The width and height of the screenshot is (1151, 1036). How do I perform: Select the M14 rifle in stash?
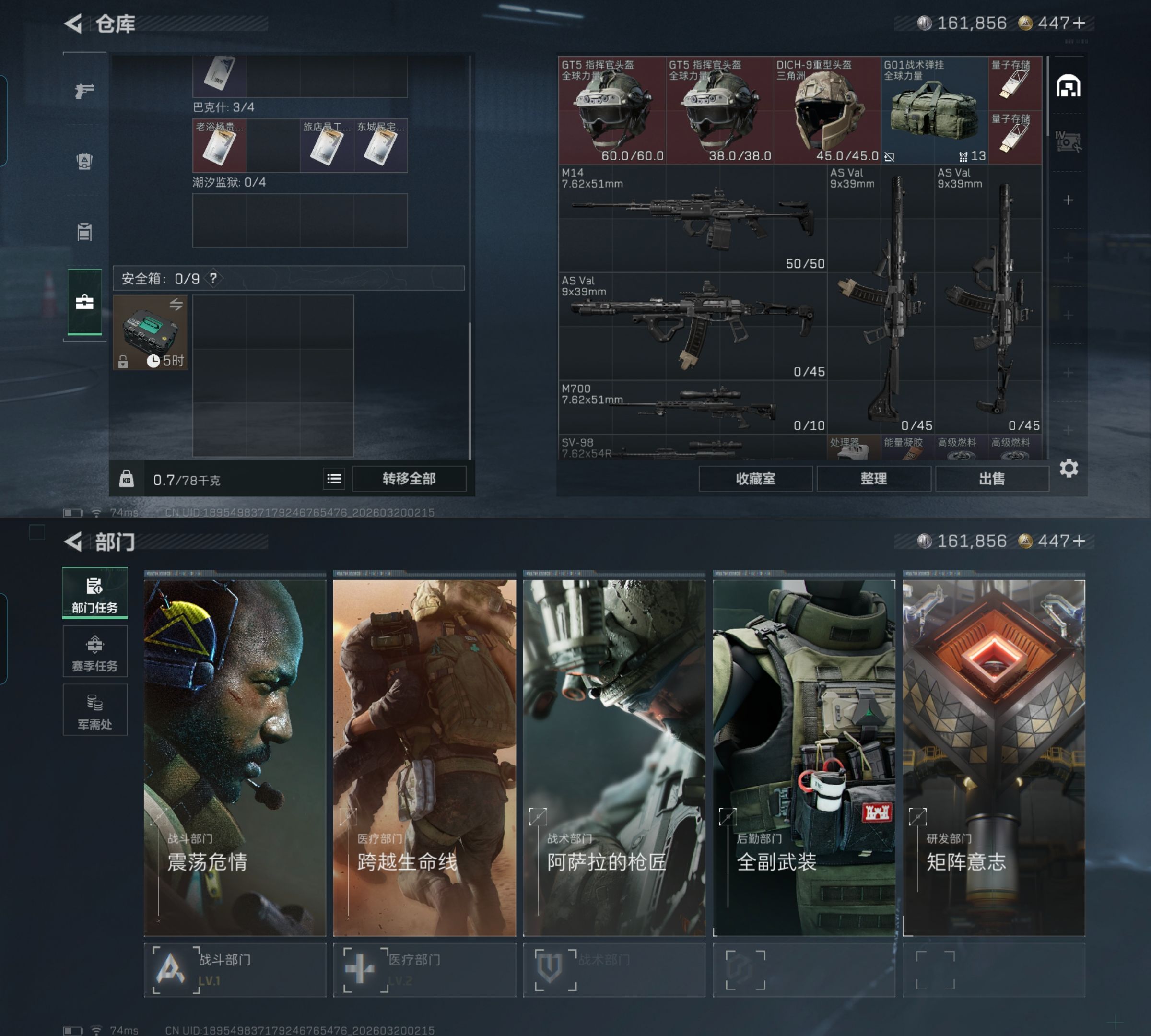[x=692, y=219]
